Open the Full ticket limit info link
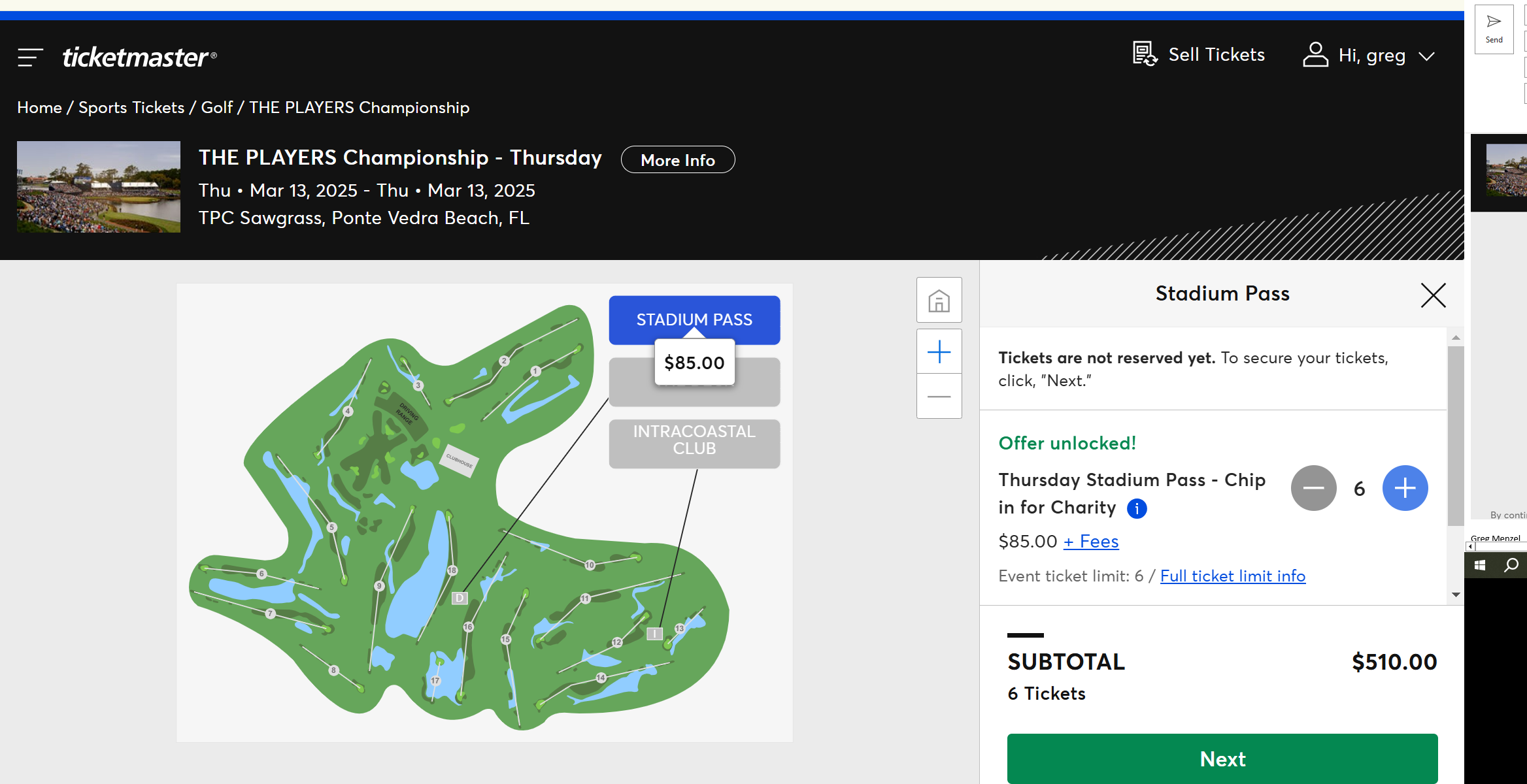The width and height of the screenshot is (1527, 784). tap(1232, 576)
